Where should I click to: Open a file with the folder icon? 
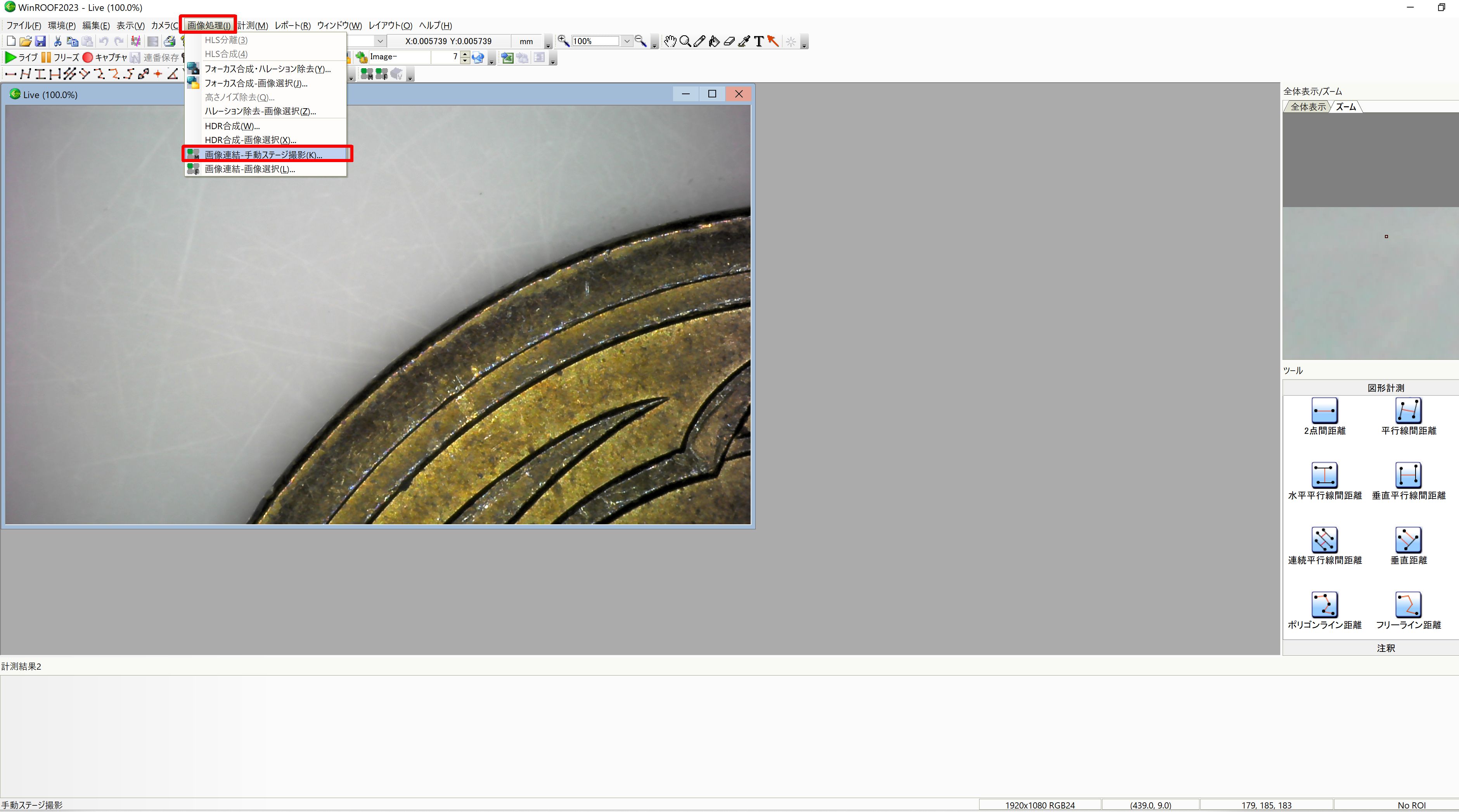coord(25,41)
